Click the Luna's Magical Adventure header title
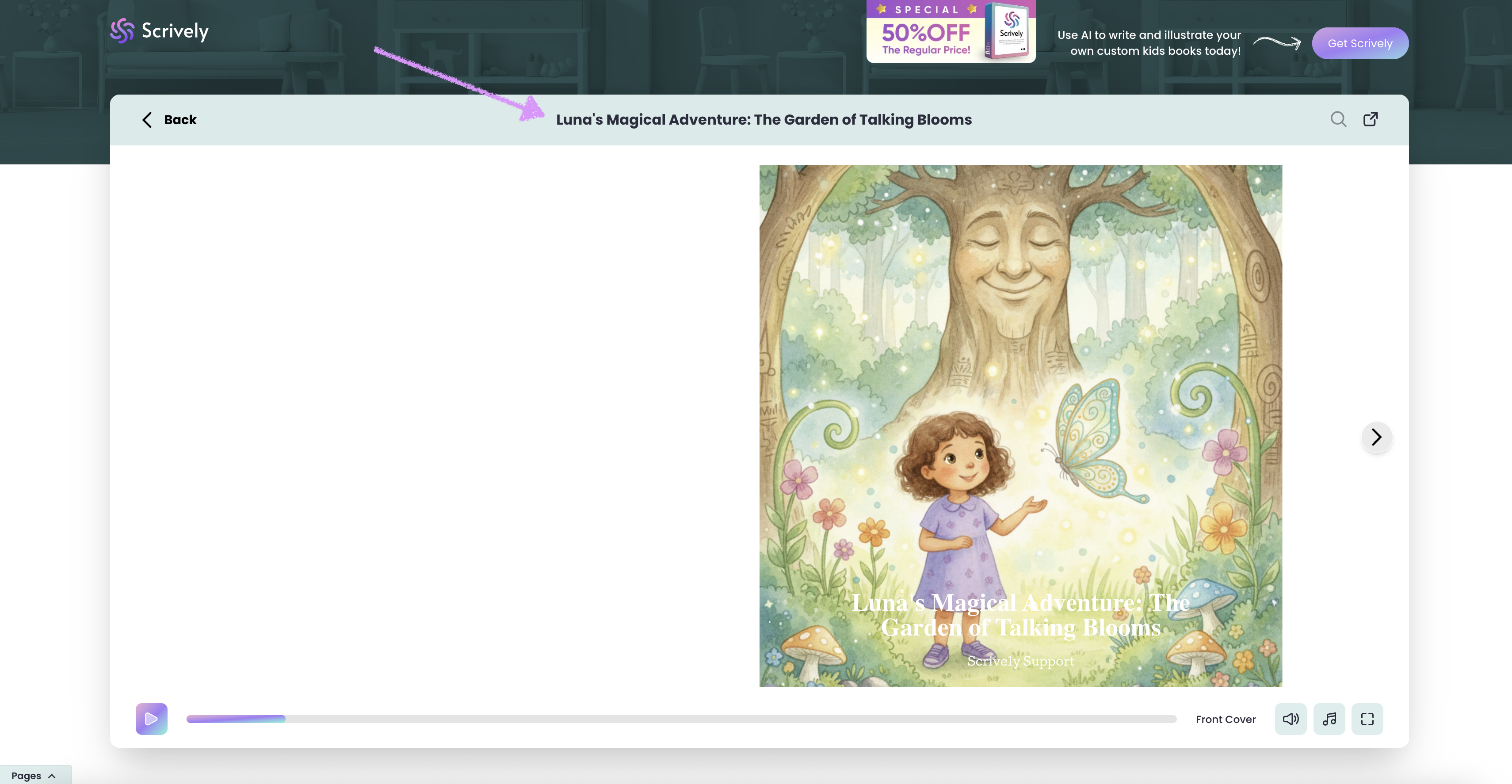The image size is (1512, 784). pos(764,120)
